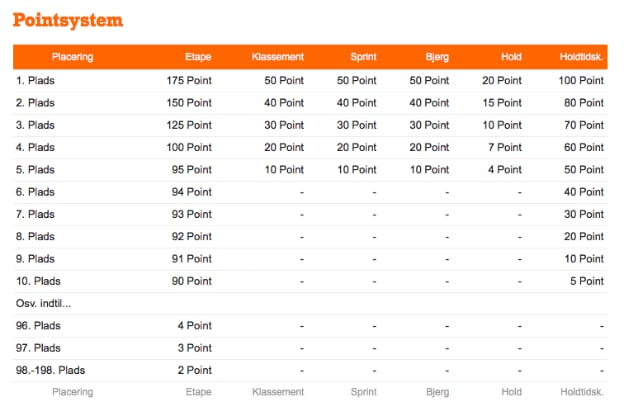Screen dimensions: 624x412
Task: Select the 98.-198. Plads row label
Action: [50, 370]
